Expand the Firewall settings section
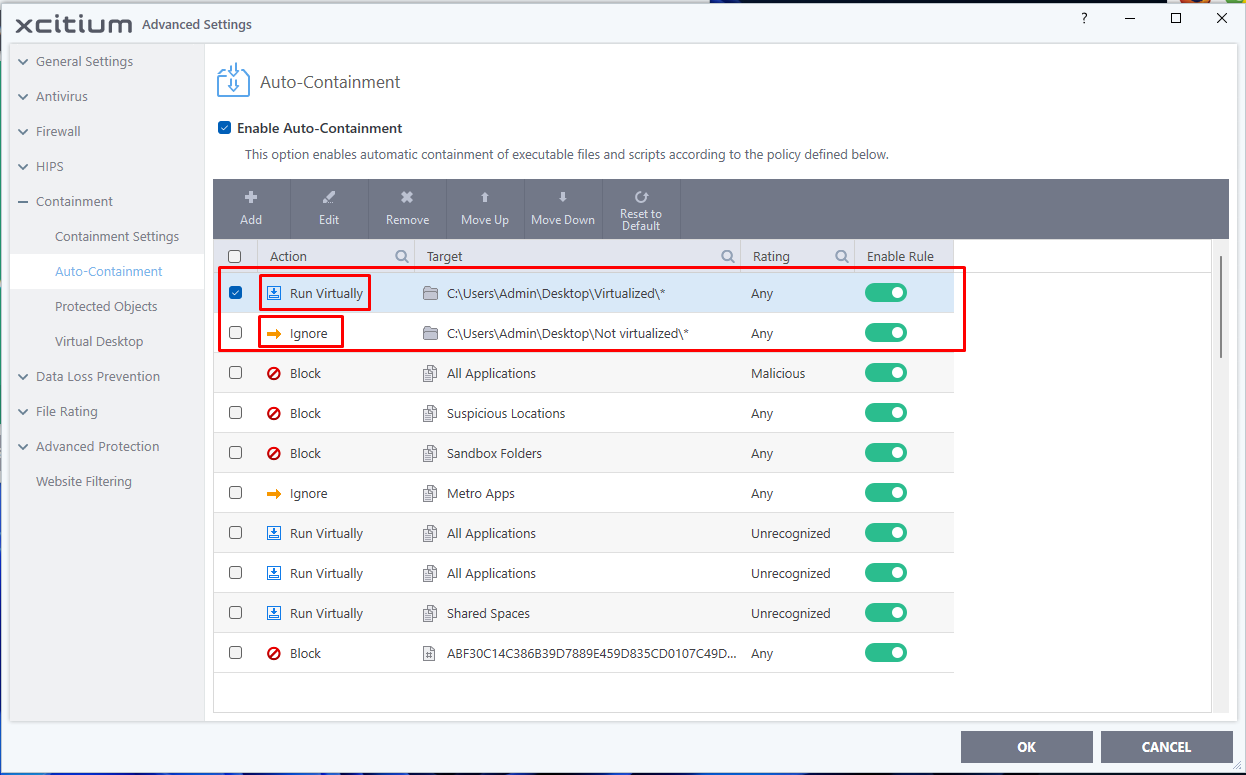Image resolution: width=1246 pixels, height=775 pixels. (24, 132)
